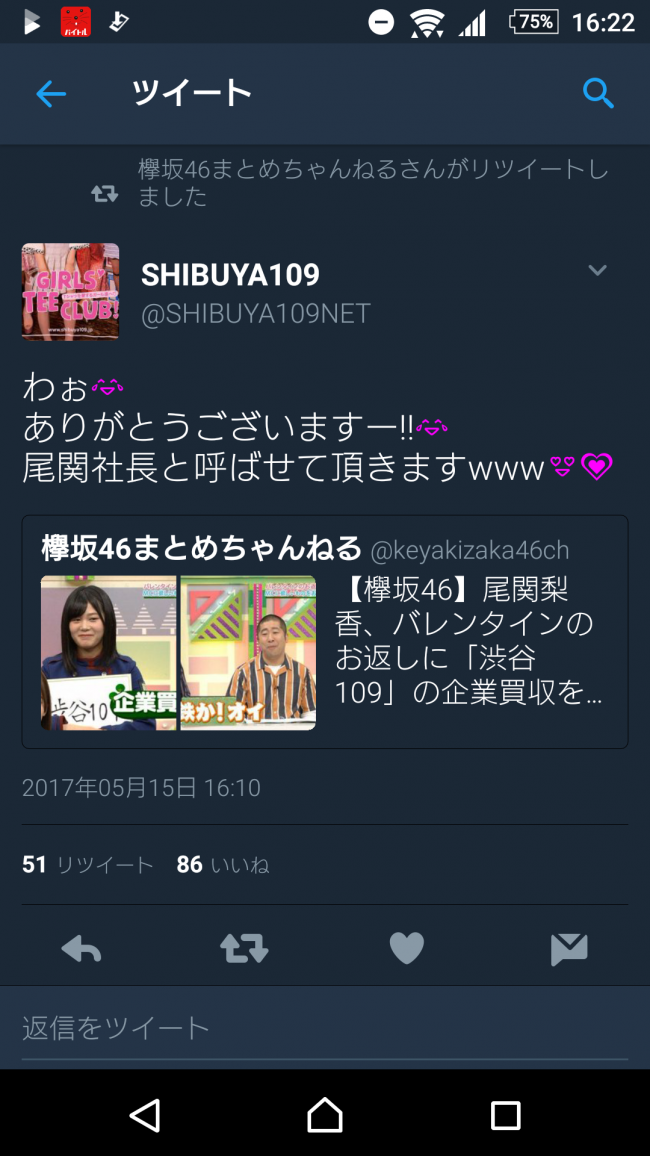Open quoted tweet from 欅坂46まとめちゃんねる

(x=324, y=632)
